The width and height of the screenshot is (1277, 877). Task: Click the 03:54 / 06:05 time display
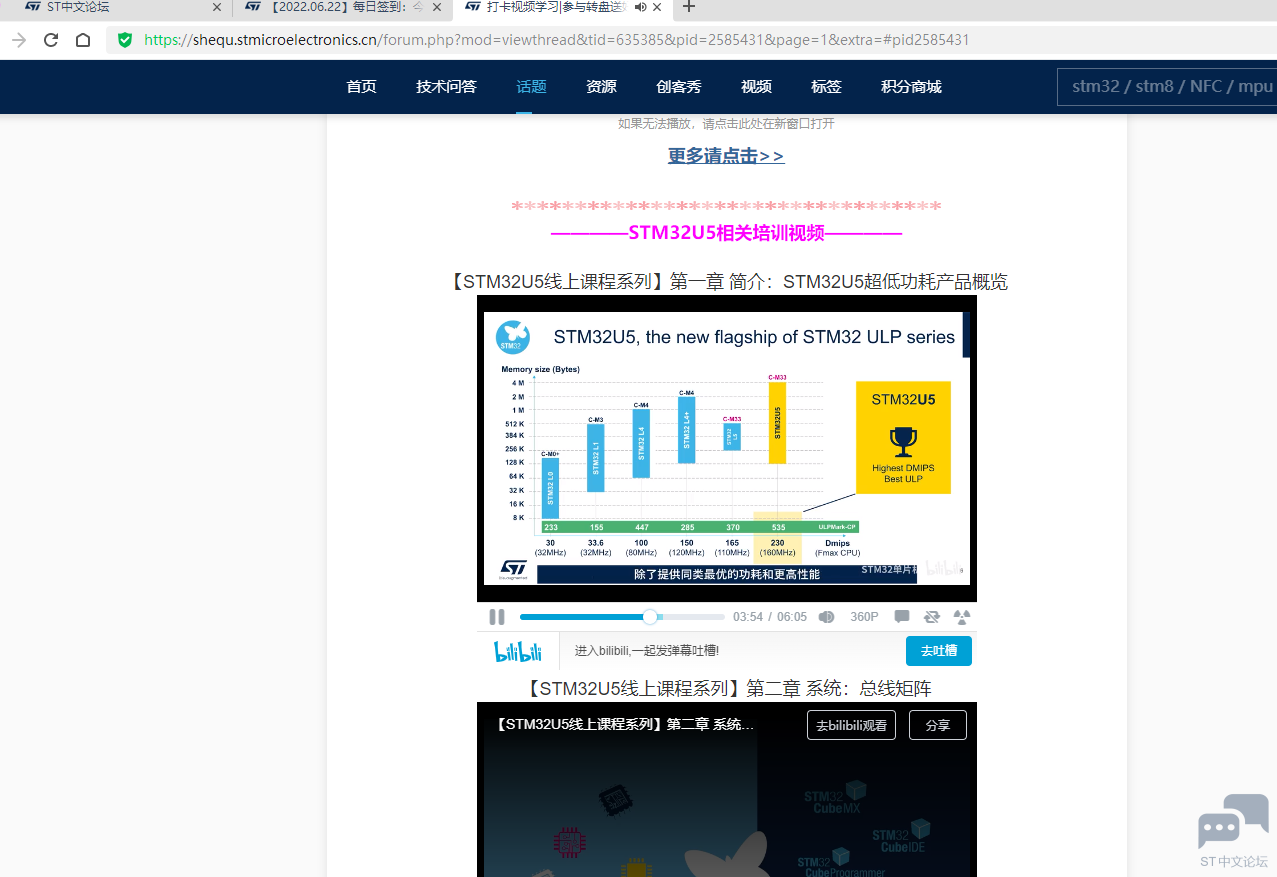(770, 617)
